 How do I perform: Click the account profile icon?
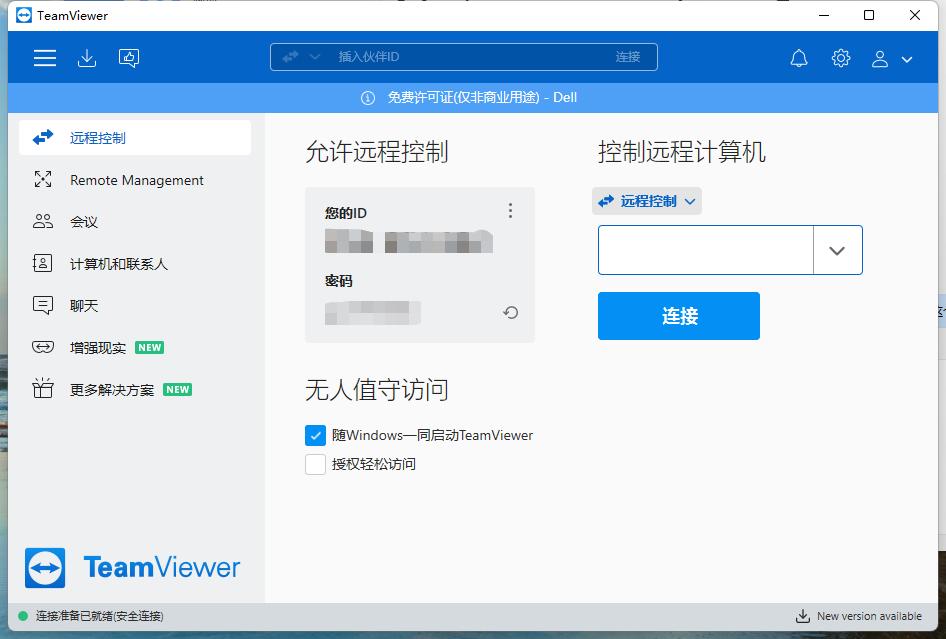tap(880, 58)
